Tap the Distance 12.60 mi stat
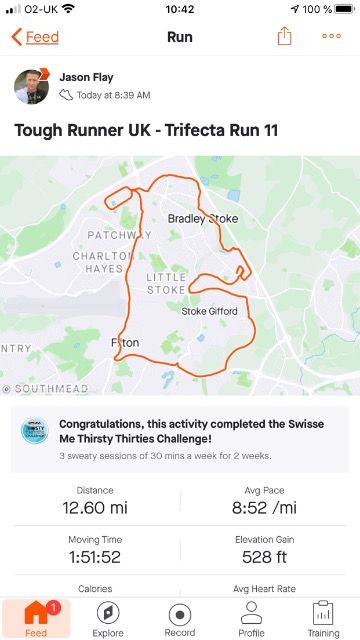This screenshot has width=360, height=640. pos(95,500)
